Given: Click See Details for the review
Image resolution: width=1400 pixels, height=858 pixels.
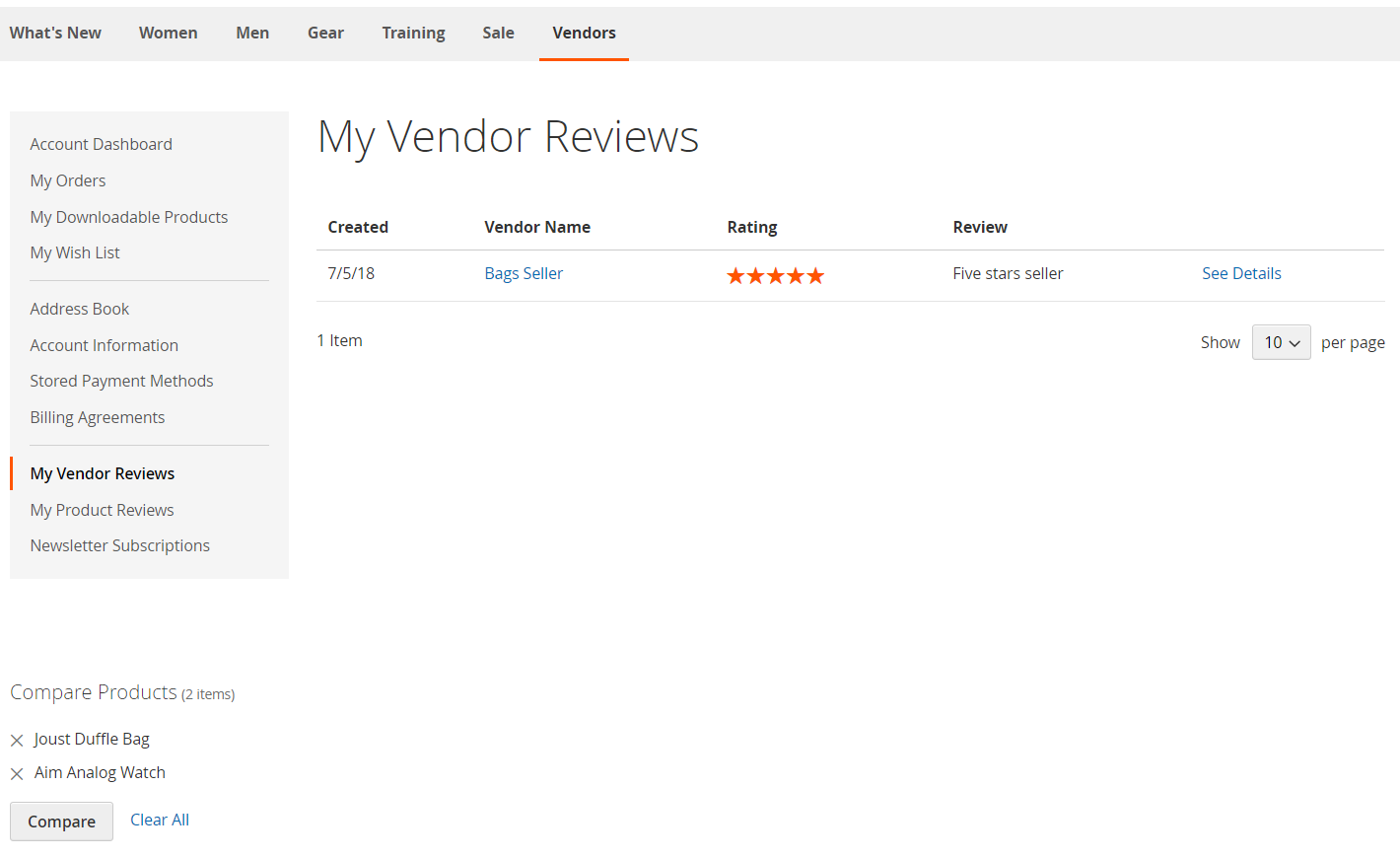Looking at the screenshot, I should point(1241,273).
